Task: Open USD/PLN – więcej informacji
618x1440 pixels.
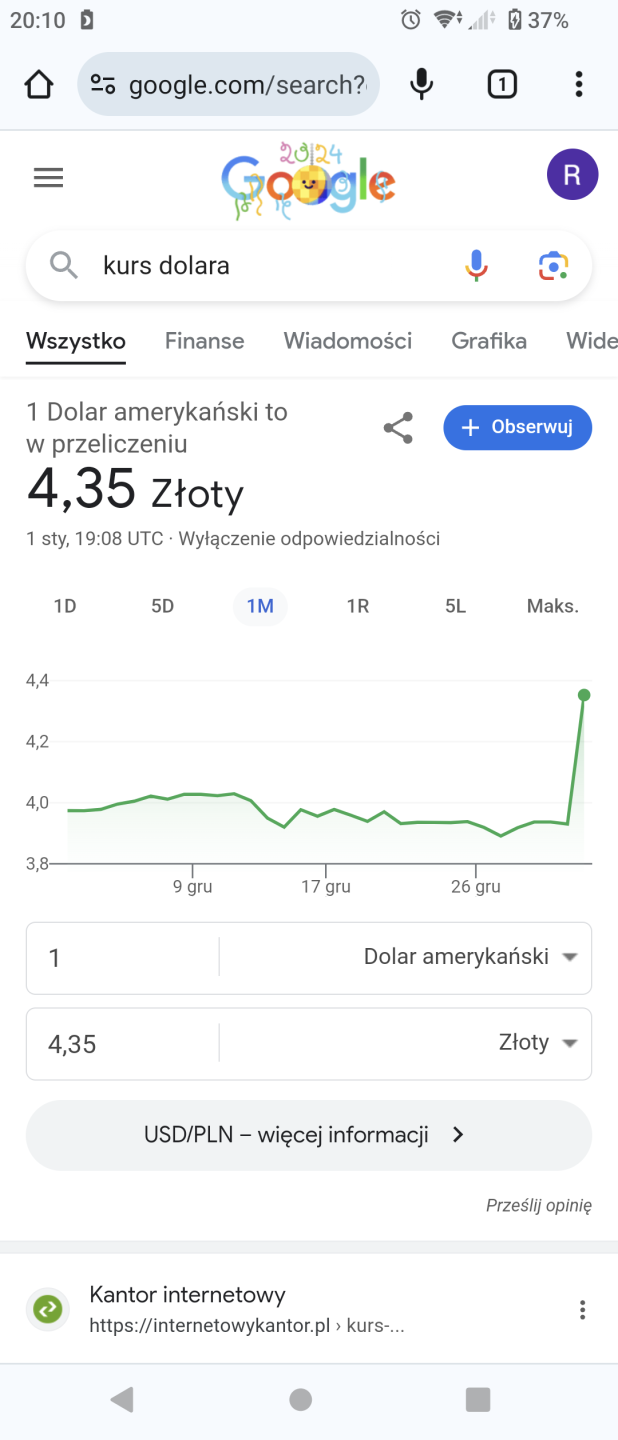Action: click(x=308, y=1135)
